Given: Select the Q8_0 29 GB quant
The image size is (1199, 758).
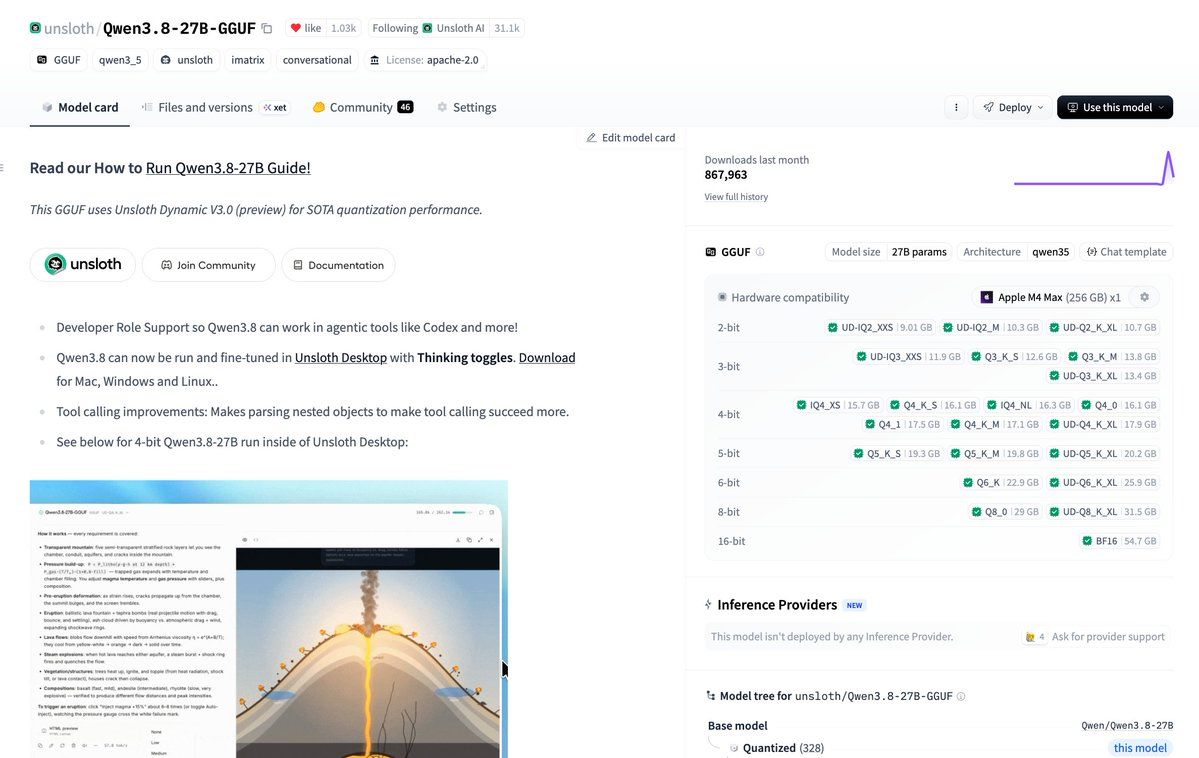Looking at the screenshot, I should pos(1005,512).
